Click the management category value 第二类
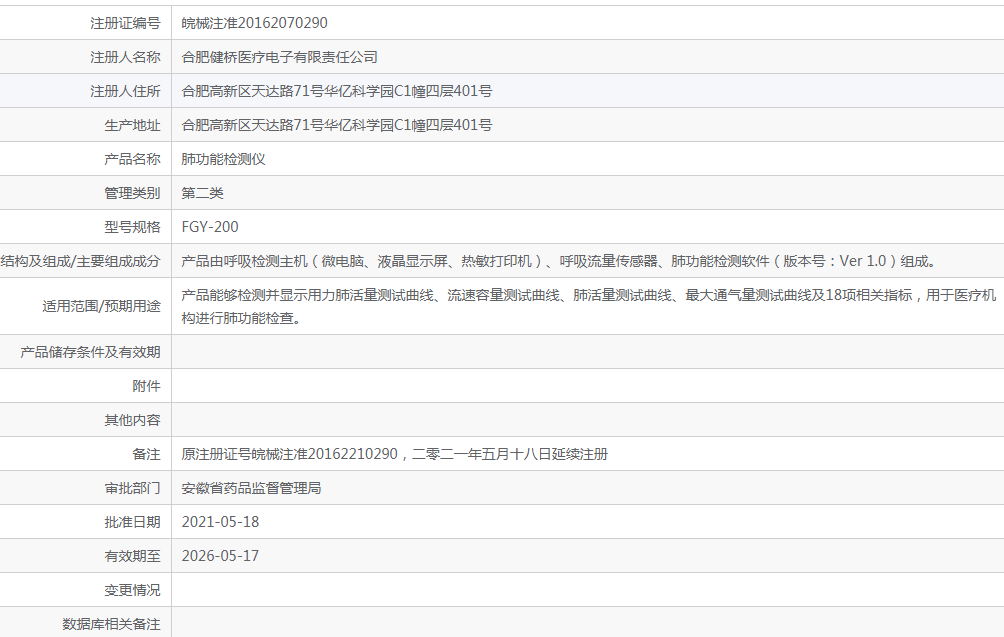This screenshot has width=1004, height=637. [202, 193]
